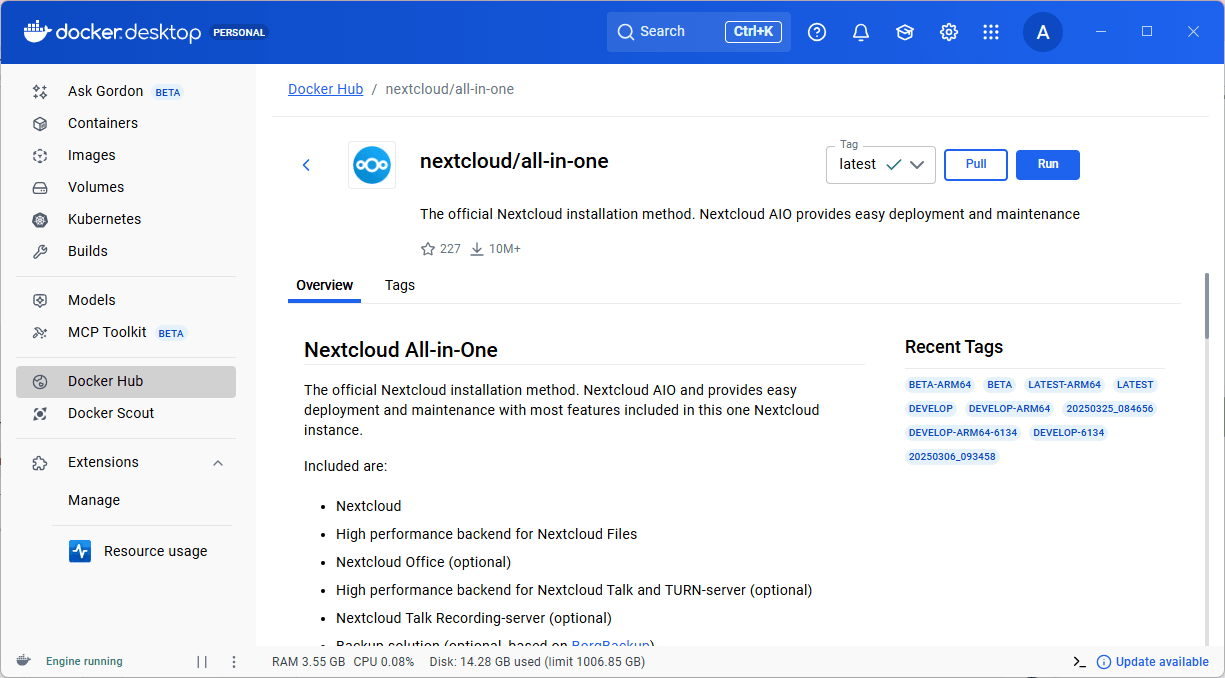The height and width of the screenshot is (678, 1225).
Task: Open the status bar ellipsis menu
Action: tap(233, 661)
